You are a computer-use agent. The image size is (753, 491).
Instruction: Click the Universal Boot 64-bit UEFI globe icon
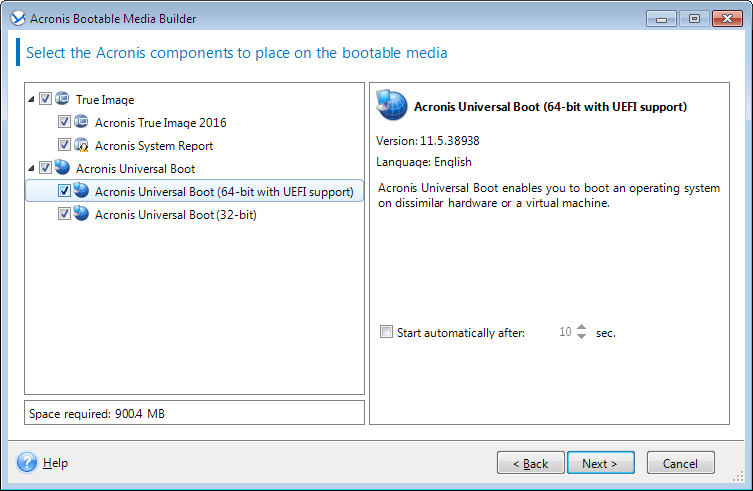82,191
